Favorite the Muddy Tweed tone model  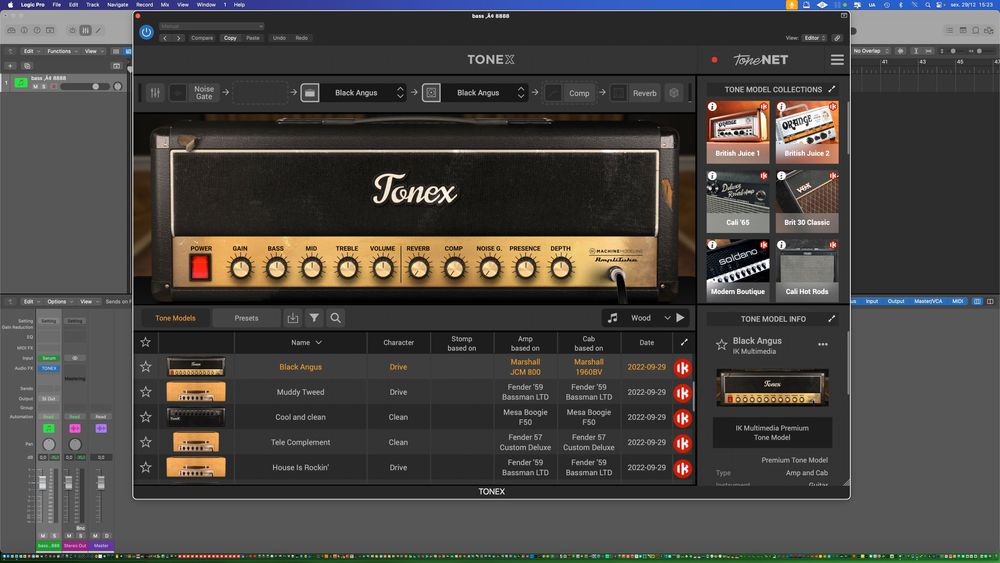146,392
